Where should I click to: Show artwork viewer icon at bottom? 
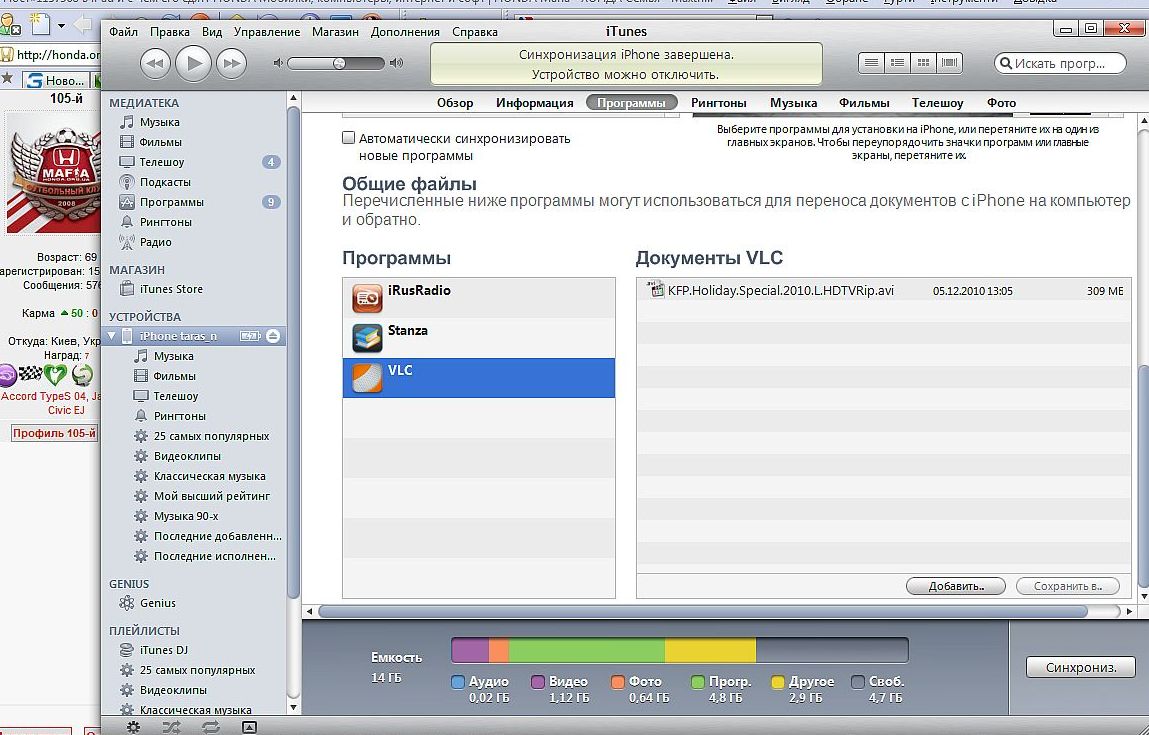click(249, 727)
